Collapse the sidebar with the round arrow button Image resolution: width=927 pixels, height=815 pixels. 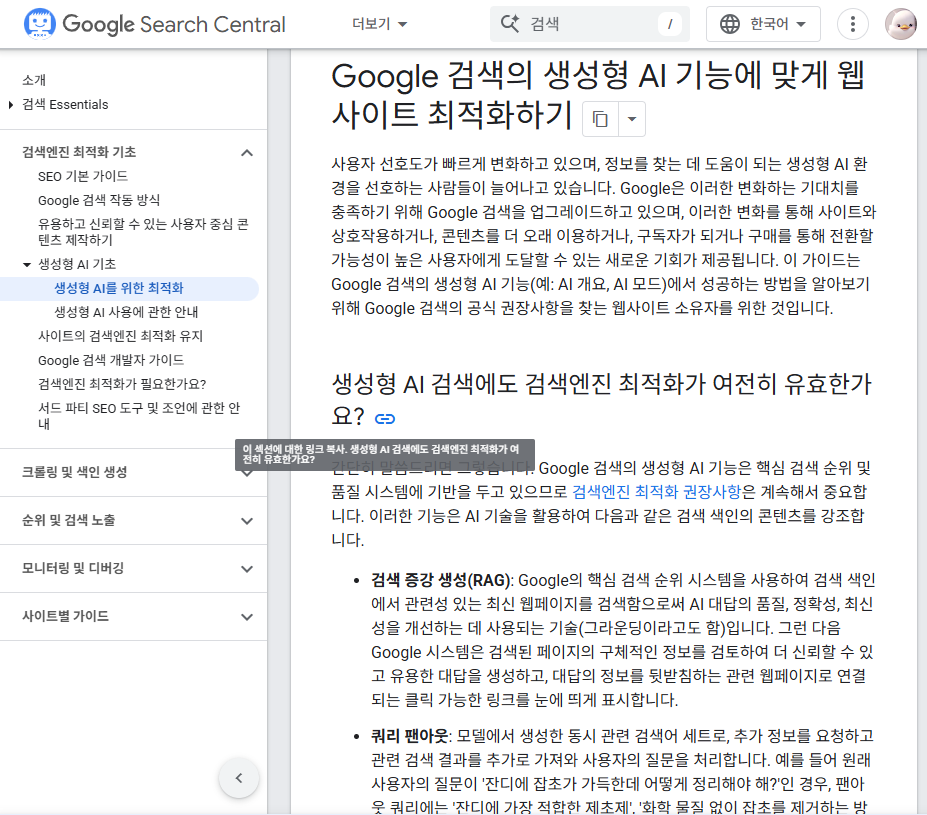tap(239, 778)
